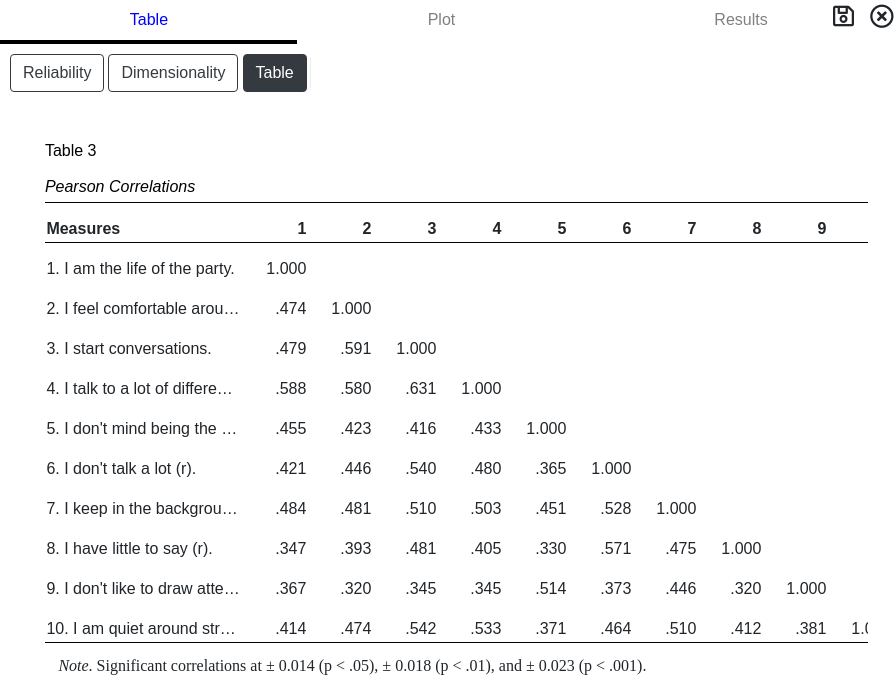Select the correlation value .591
This screenshot has width=895, height=681.
click(x=356, y=348)
